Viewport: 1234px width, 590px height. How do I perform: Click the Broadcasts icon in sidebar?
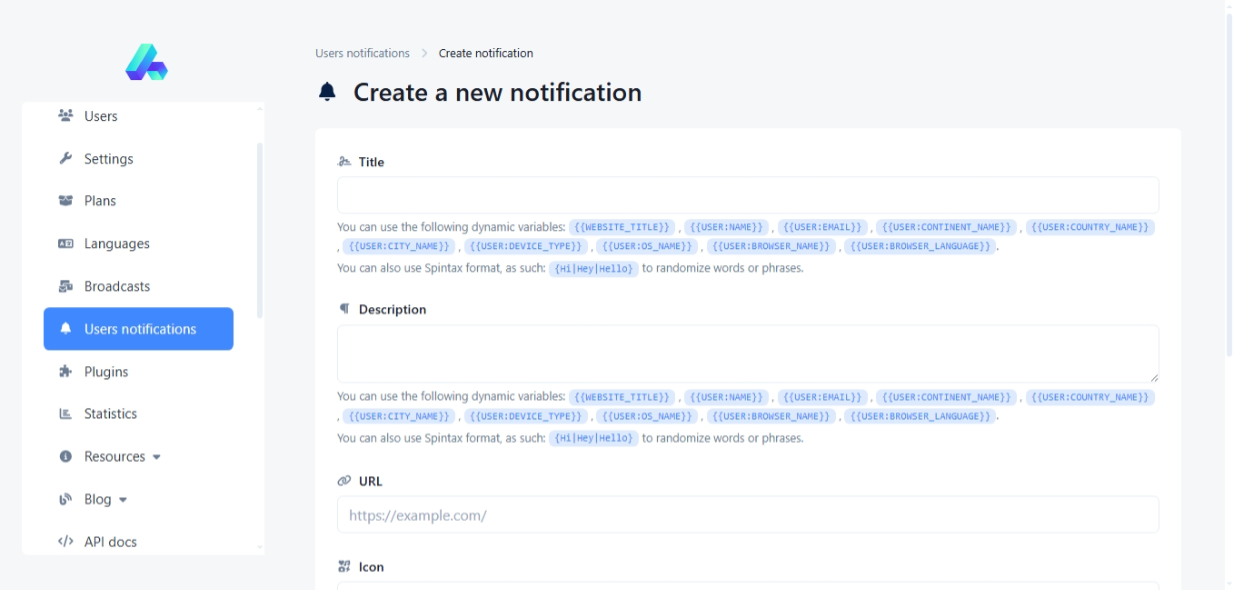click(66, 287)
